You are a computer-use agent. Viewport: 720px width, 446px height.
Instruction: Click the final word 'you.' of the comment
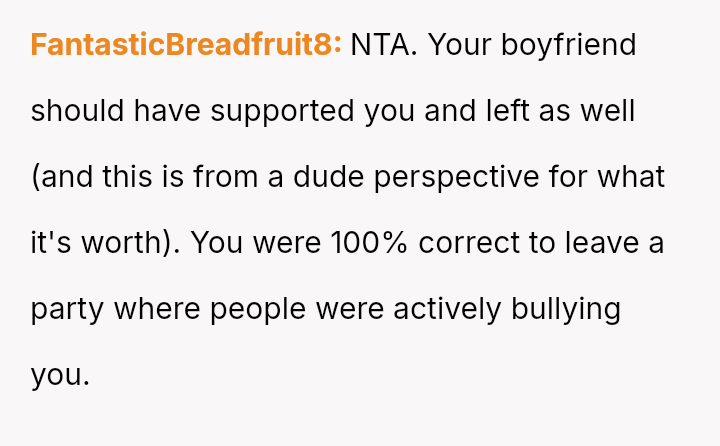pos(60,375)
